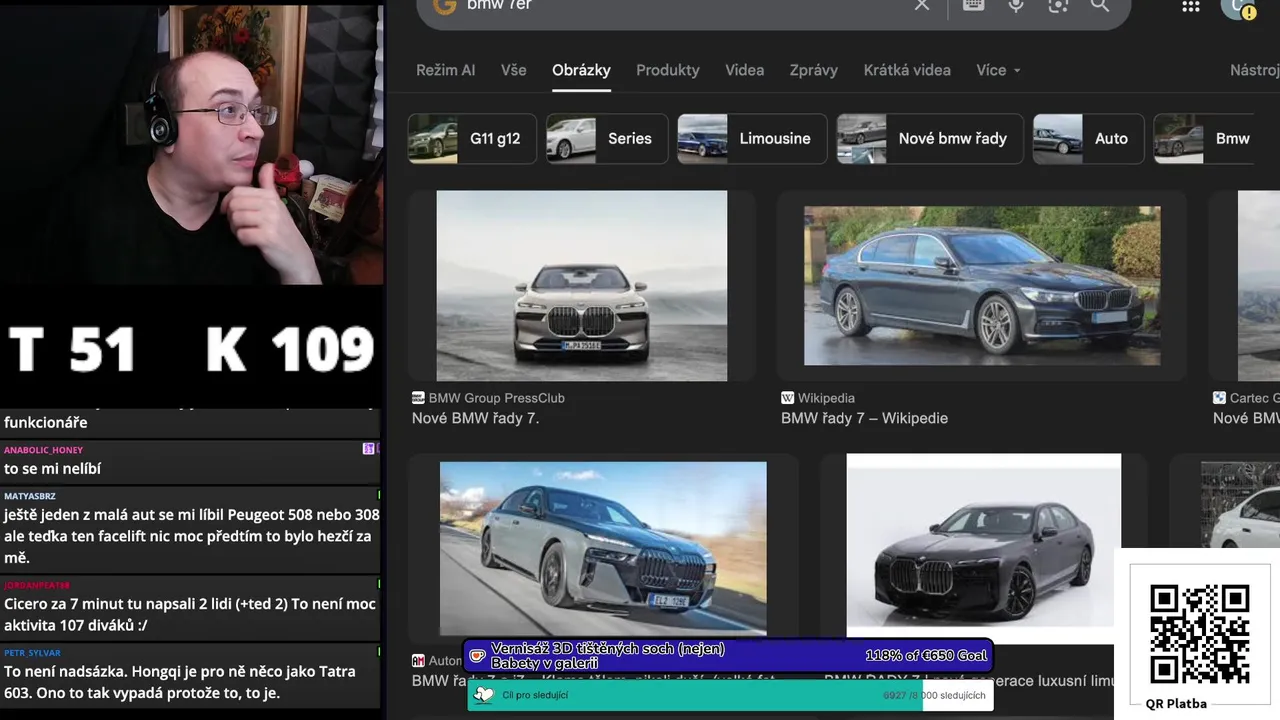The image size is (1280, 720).
Task: Click the 'to se mi nelíbí' chat message
Action: (x=52, y=469)
